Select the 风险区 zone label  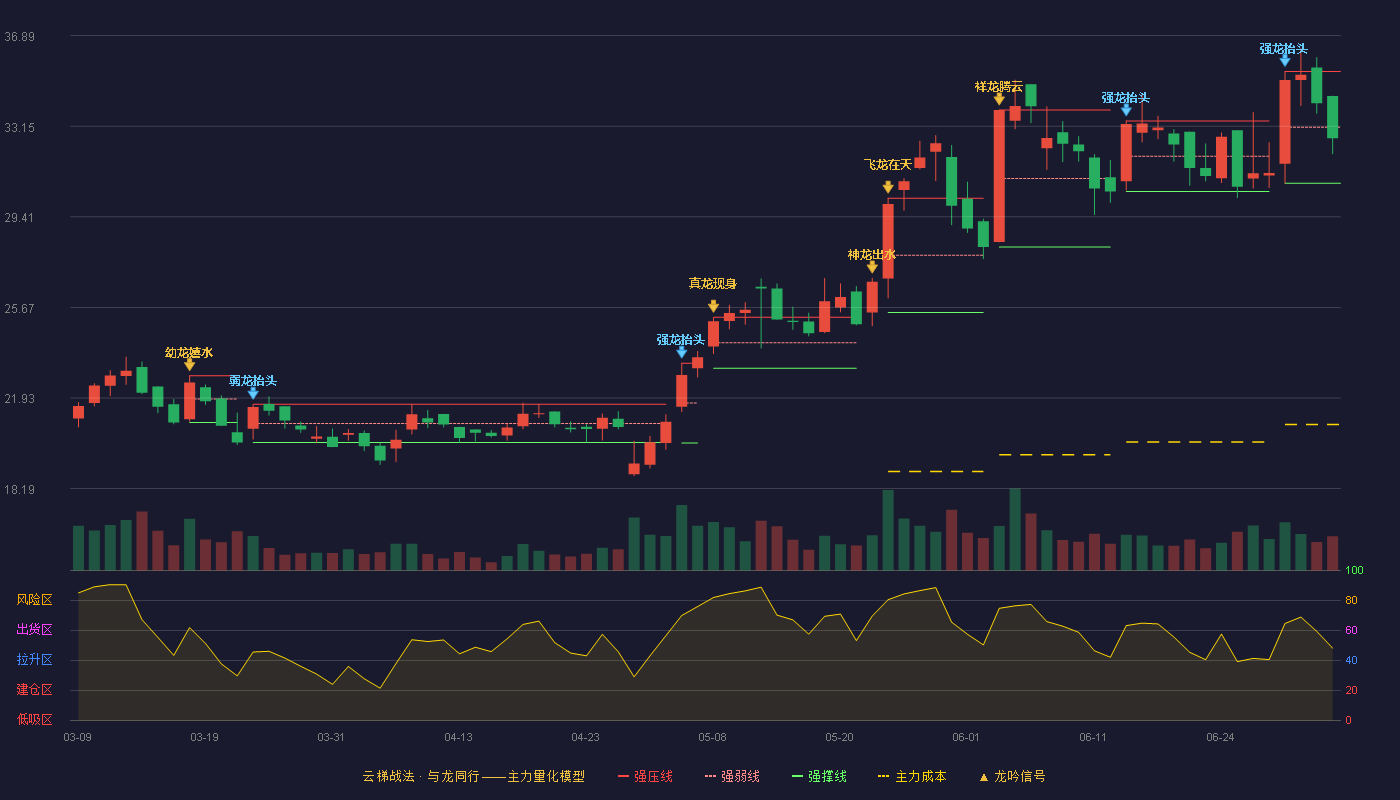click(35, 600)
